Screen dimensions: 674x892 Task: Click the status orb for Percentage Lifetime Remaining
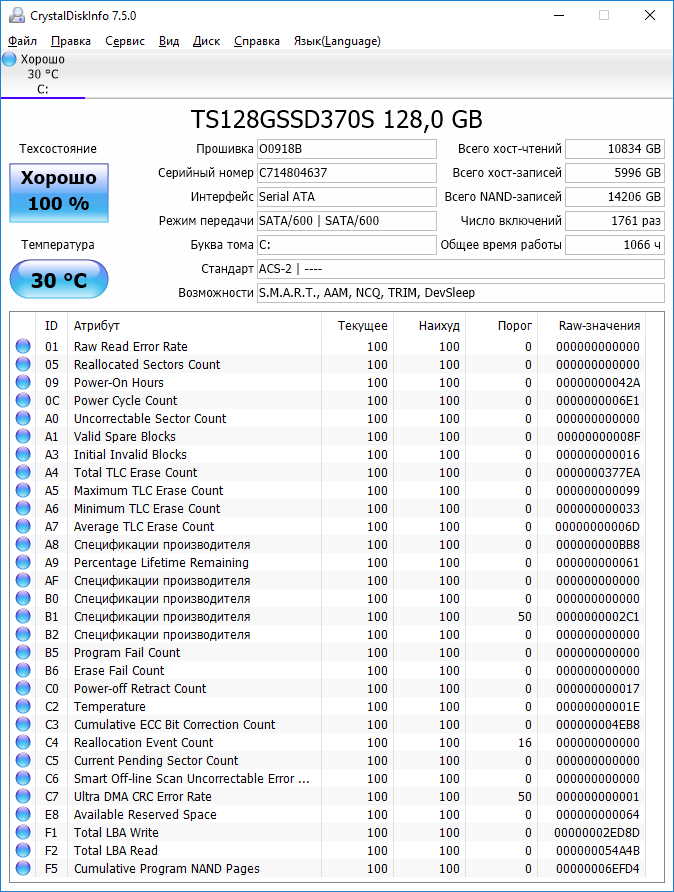point(23,562)
